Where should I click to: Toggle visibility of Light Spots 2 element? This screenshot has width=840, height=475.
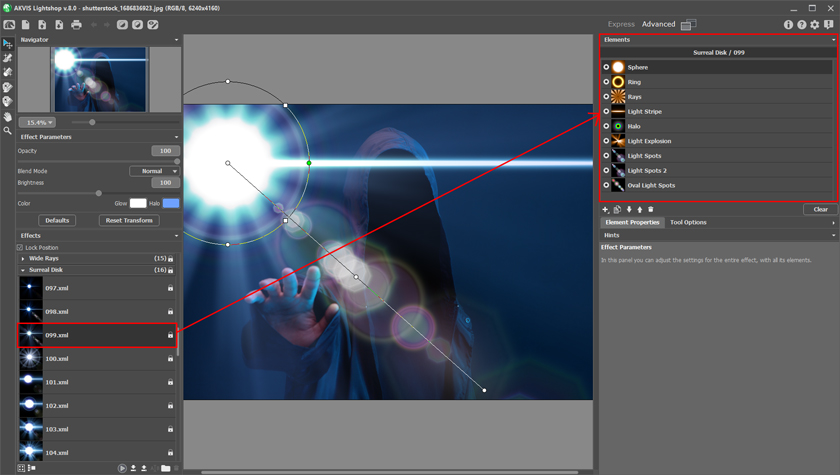(x=606, y=170)
